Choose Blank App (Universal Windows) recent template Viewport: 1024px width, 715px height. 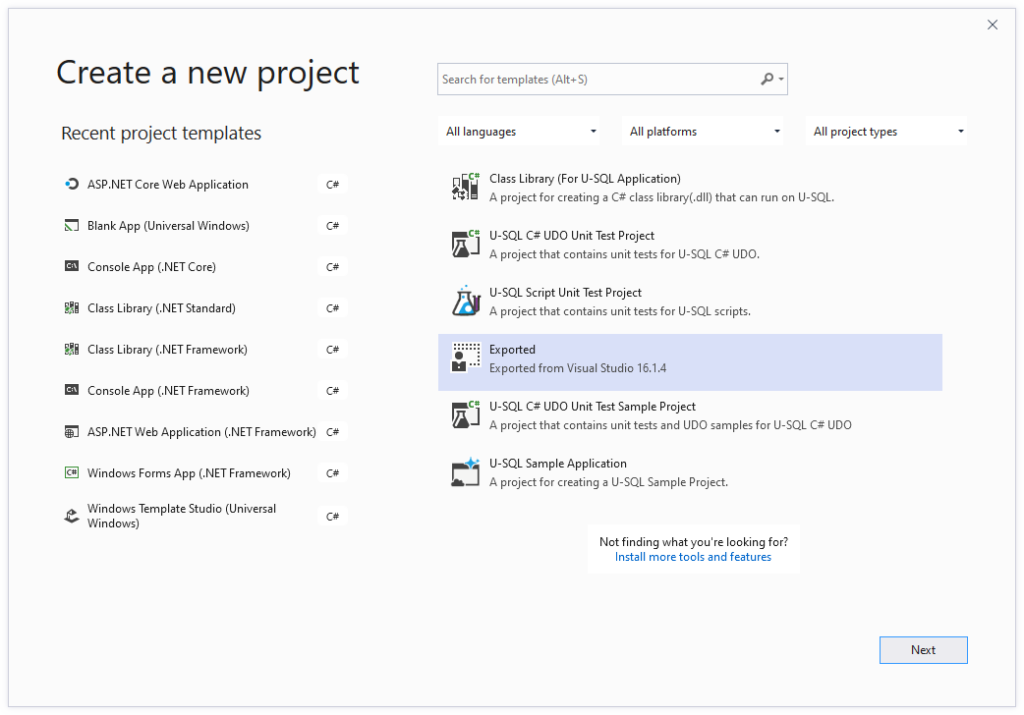pyautogui.click(x=202, y=225)
